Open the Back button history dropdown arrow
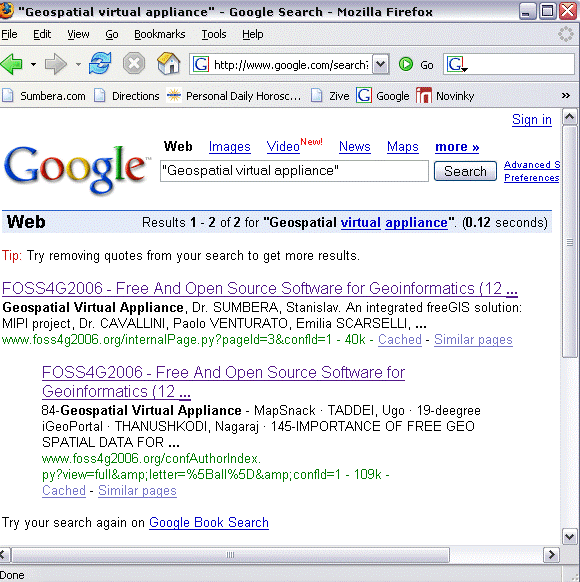 click(33, 65)
